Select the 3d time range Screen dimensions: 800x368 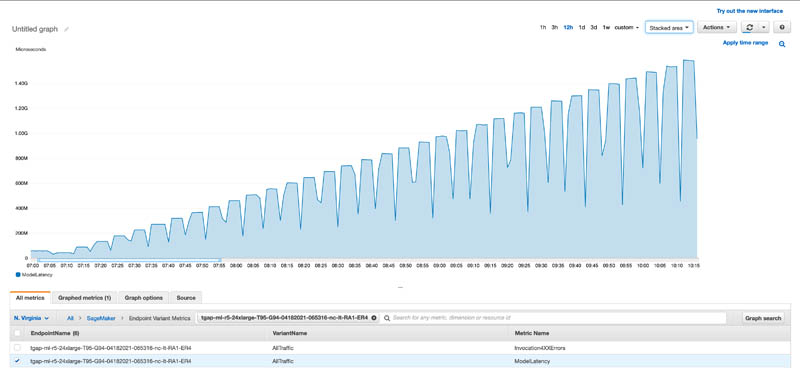594,28
